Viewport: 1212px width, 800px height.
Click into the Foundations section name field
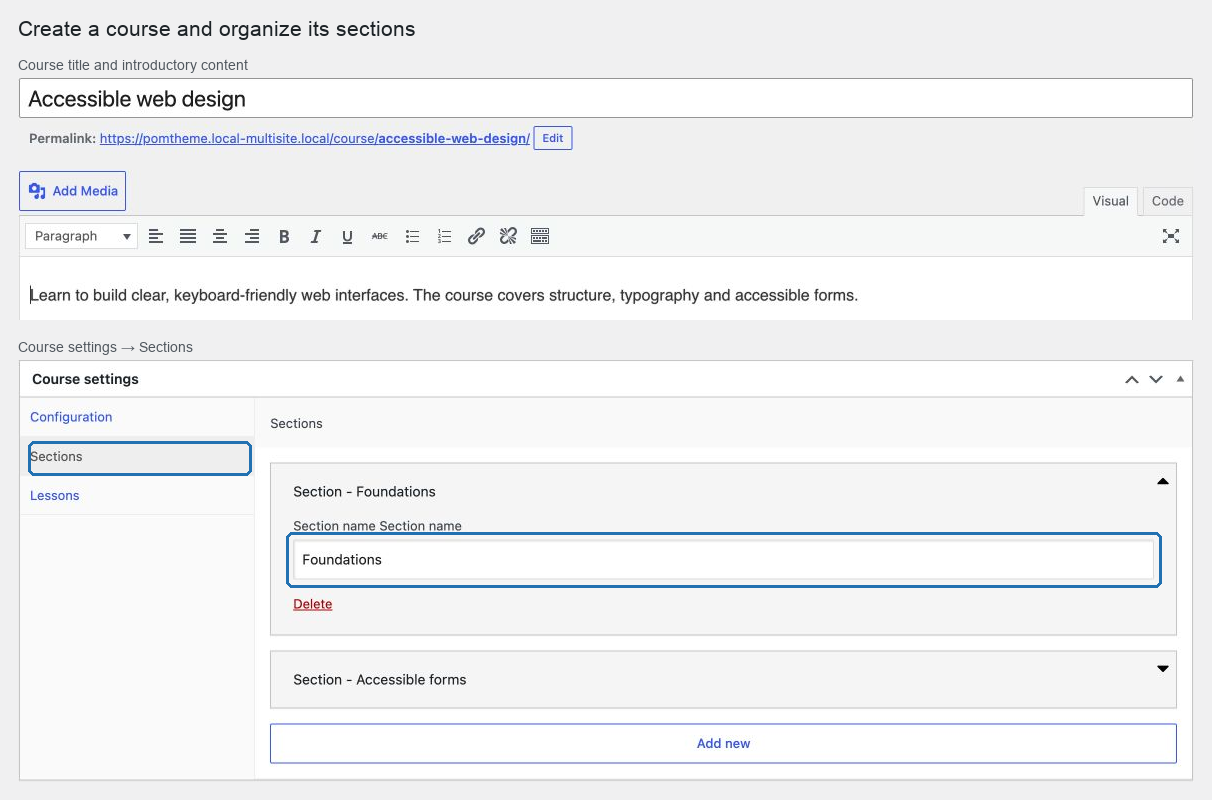pos(724,560)
